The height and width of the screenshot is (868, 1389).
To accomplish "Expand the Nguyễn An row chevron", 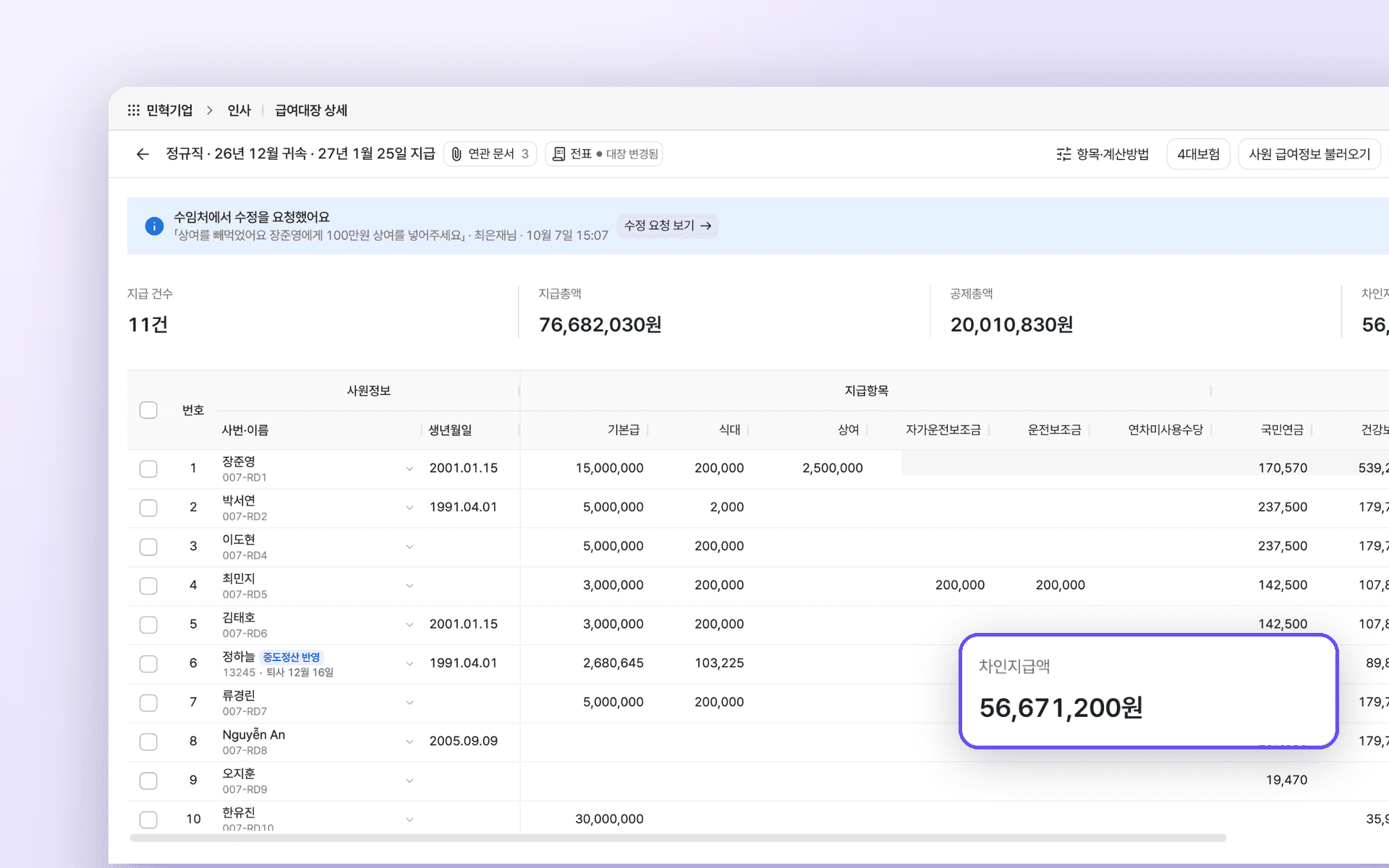I will point(409,742).
